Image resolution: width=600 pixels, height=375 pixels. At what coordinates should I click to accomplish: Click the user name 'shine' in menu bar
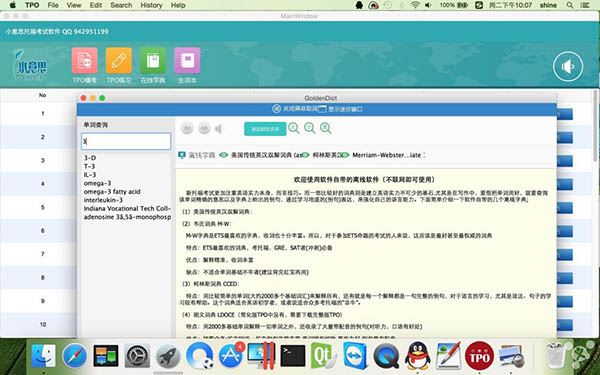(548, 5)
